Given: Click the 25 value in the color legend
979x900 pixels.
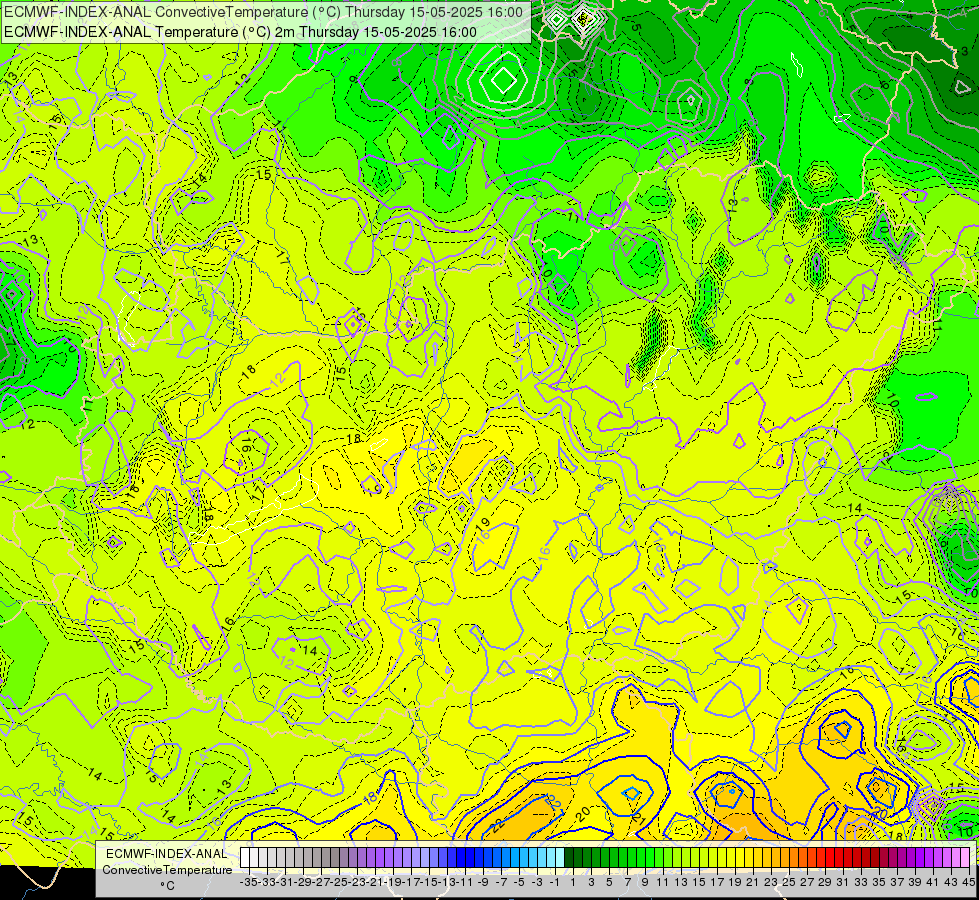Looking at the screenshot, I should coord(789,882).
